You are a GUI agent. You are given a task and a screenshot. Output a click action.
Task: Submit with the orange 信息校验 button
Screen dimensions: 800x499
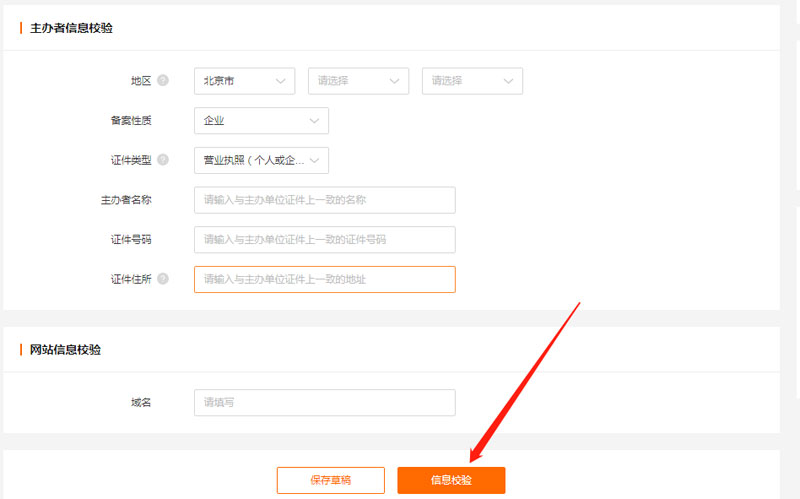point(451,480)
